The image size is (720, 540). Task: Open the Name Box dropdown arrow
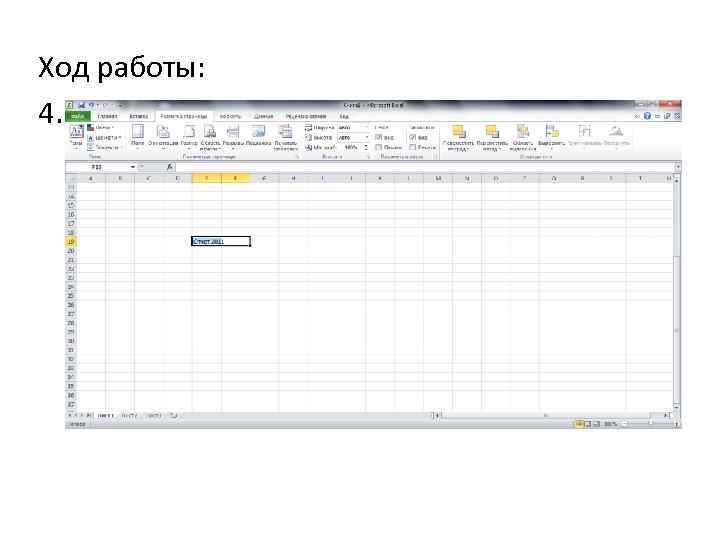[x=133, y=167]
